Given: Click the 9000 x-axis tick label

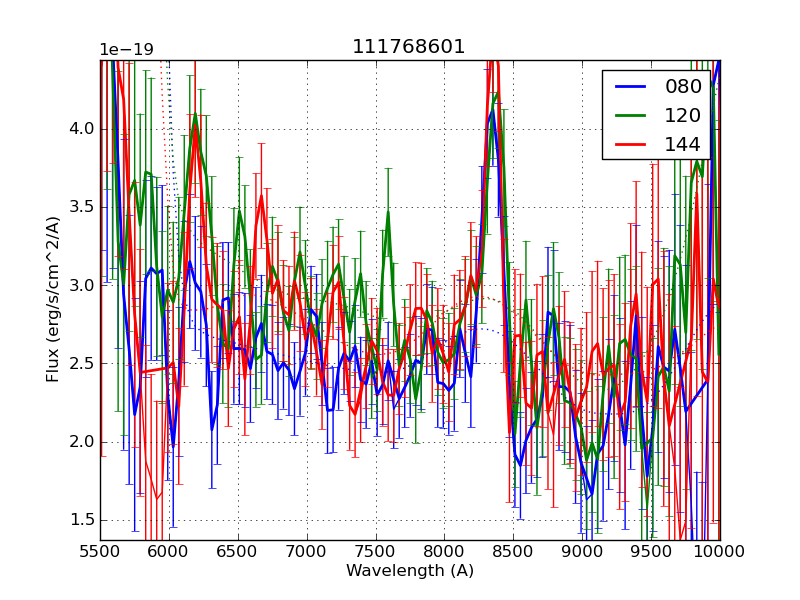Looking at the screenshot, I should 582,551.
